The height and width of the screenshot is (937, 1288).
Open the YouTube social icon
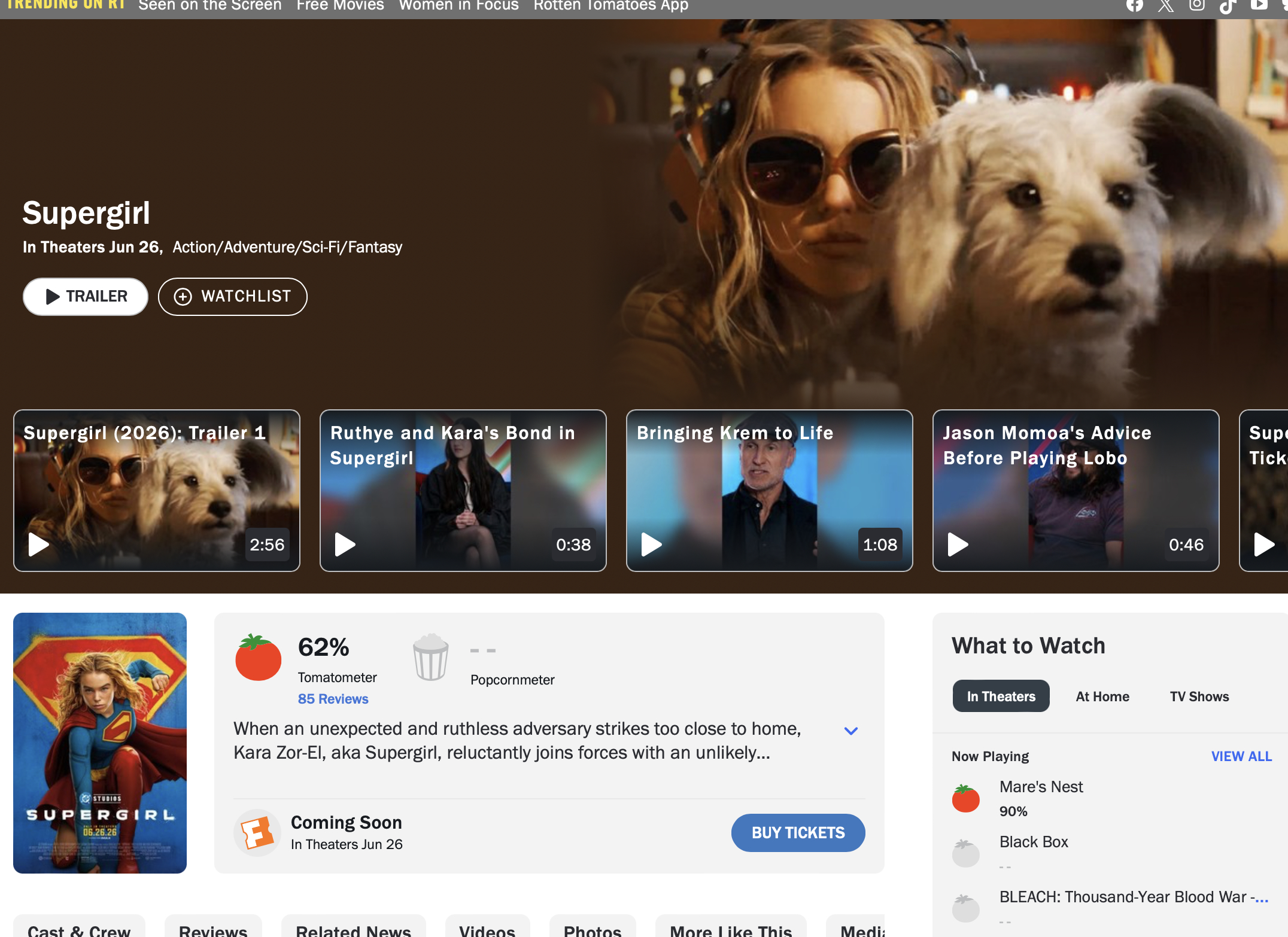pyautogui.click(x=1259, y=5)
